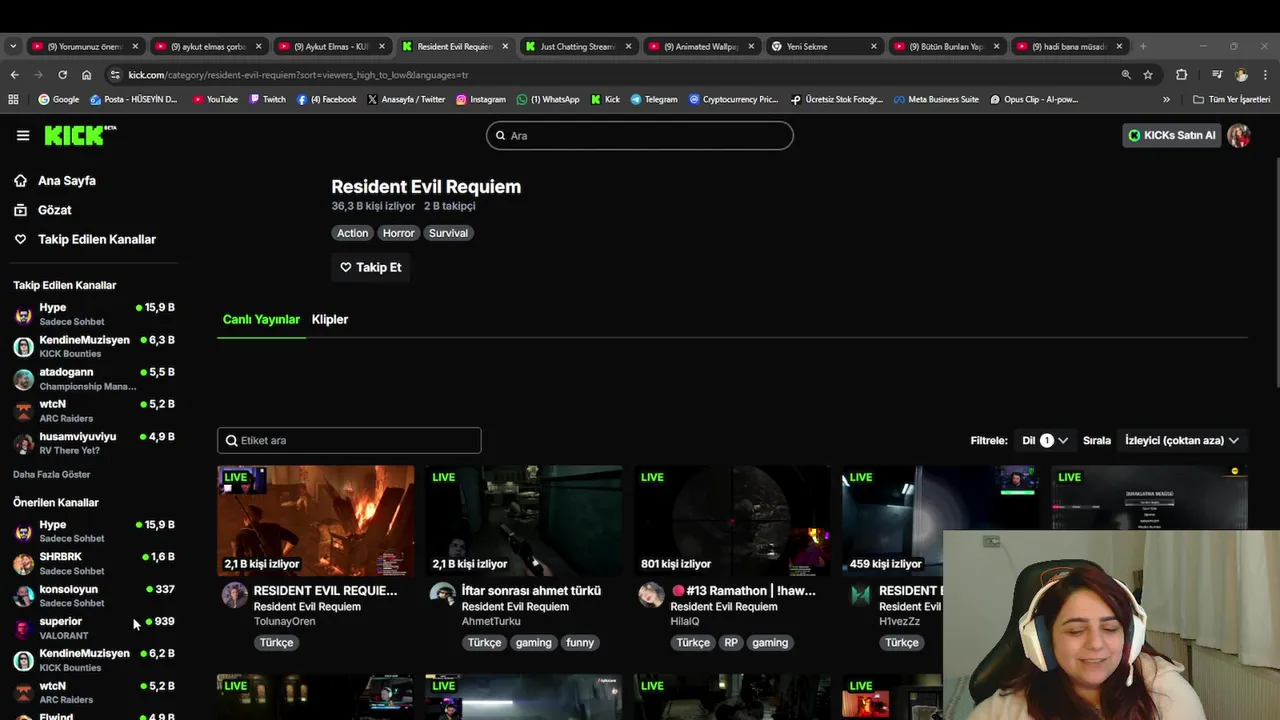The height and width of the screenshot is (720, 1280).
Task: Click the browser home icon
Action: pos(87,75)
